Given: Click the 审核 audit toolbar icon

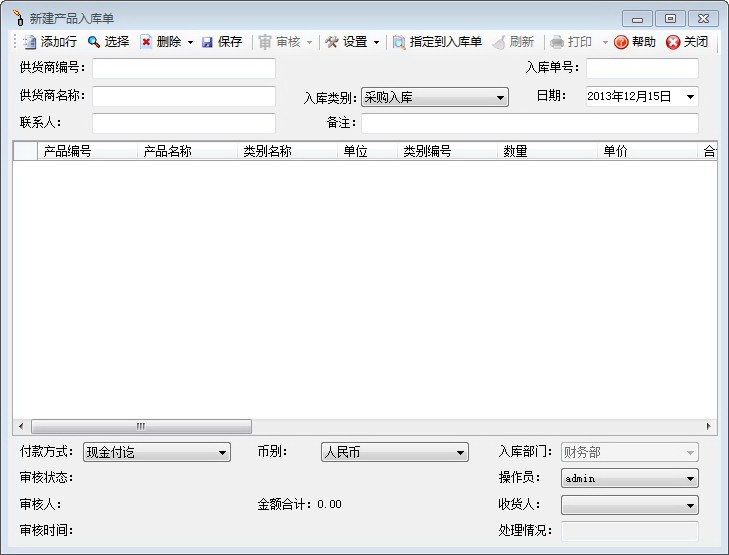Looking at the screenshot, I should coord(265,42).
